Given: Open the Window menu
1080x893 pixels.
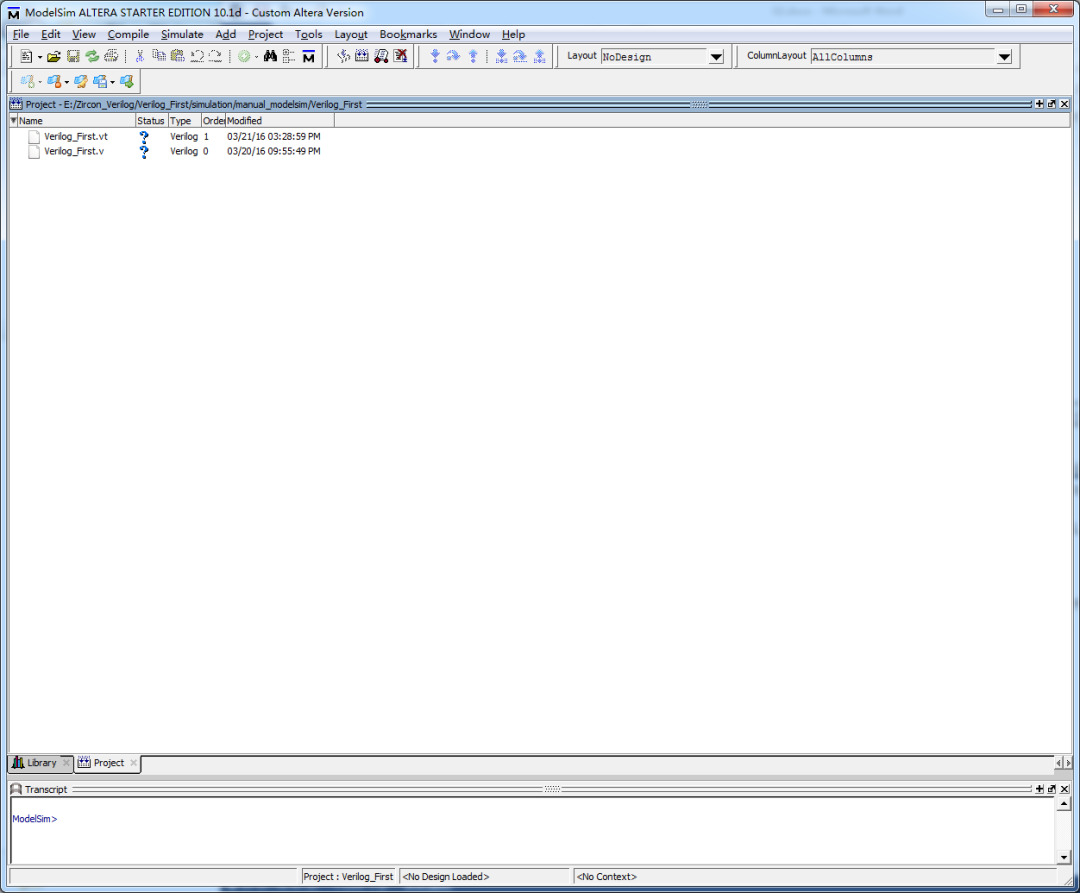Looking at the screenshot, I should [469, 34].
